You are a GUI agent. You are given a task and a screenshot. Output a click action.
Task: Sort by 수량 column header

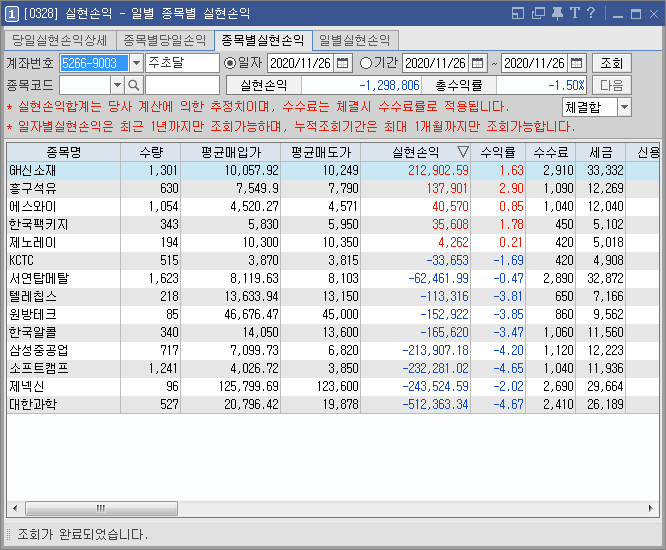coord(151,152)
